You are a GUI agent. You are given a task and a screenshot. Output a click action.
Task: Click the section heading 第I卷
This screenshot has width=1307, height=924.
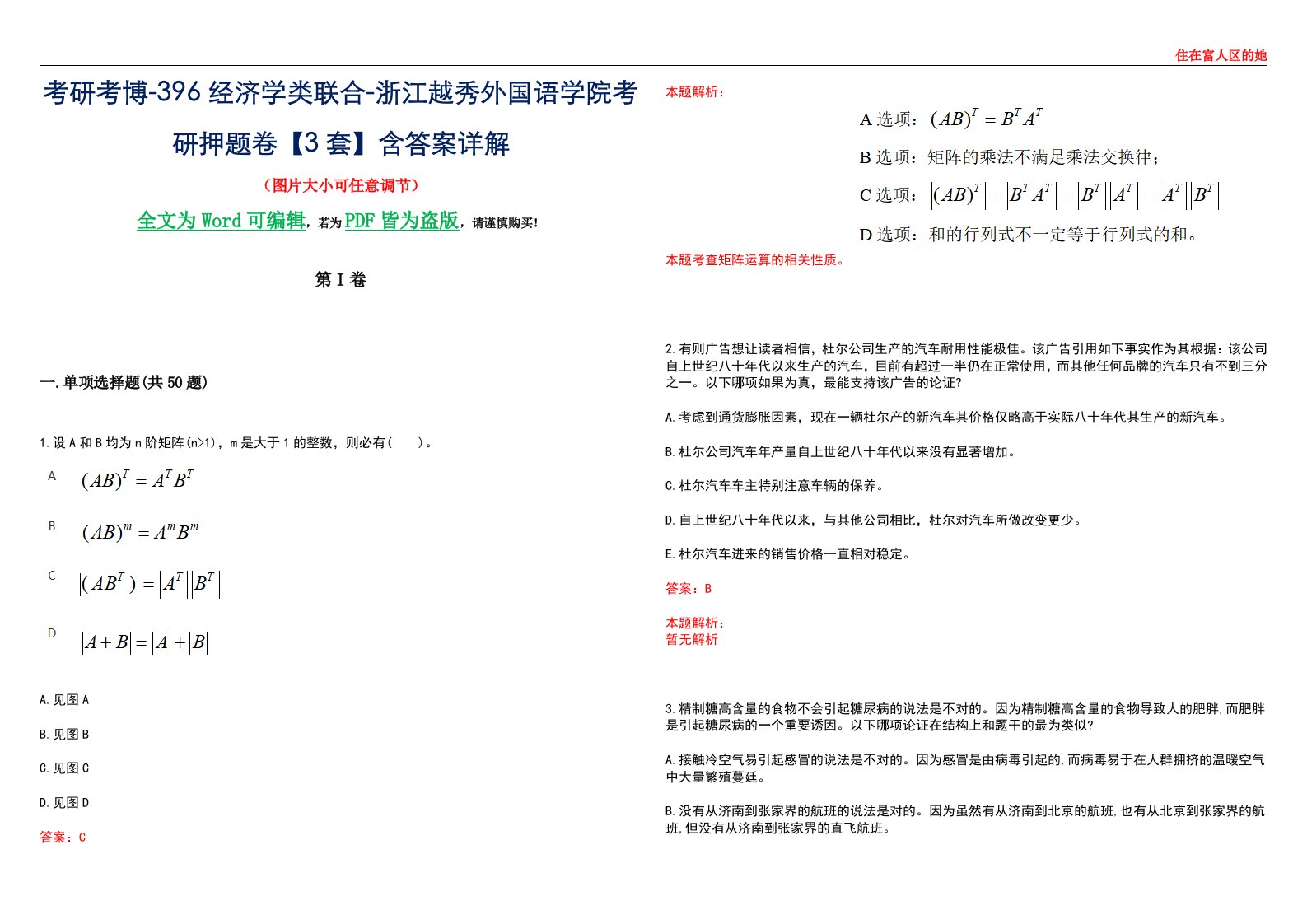(x=340, y=280)
